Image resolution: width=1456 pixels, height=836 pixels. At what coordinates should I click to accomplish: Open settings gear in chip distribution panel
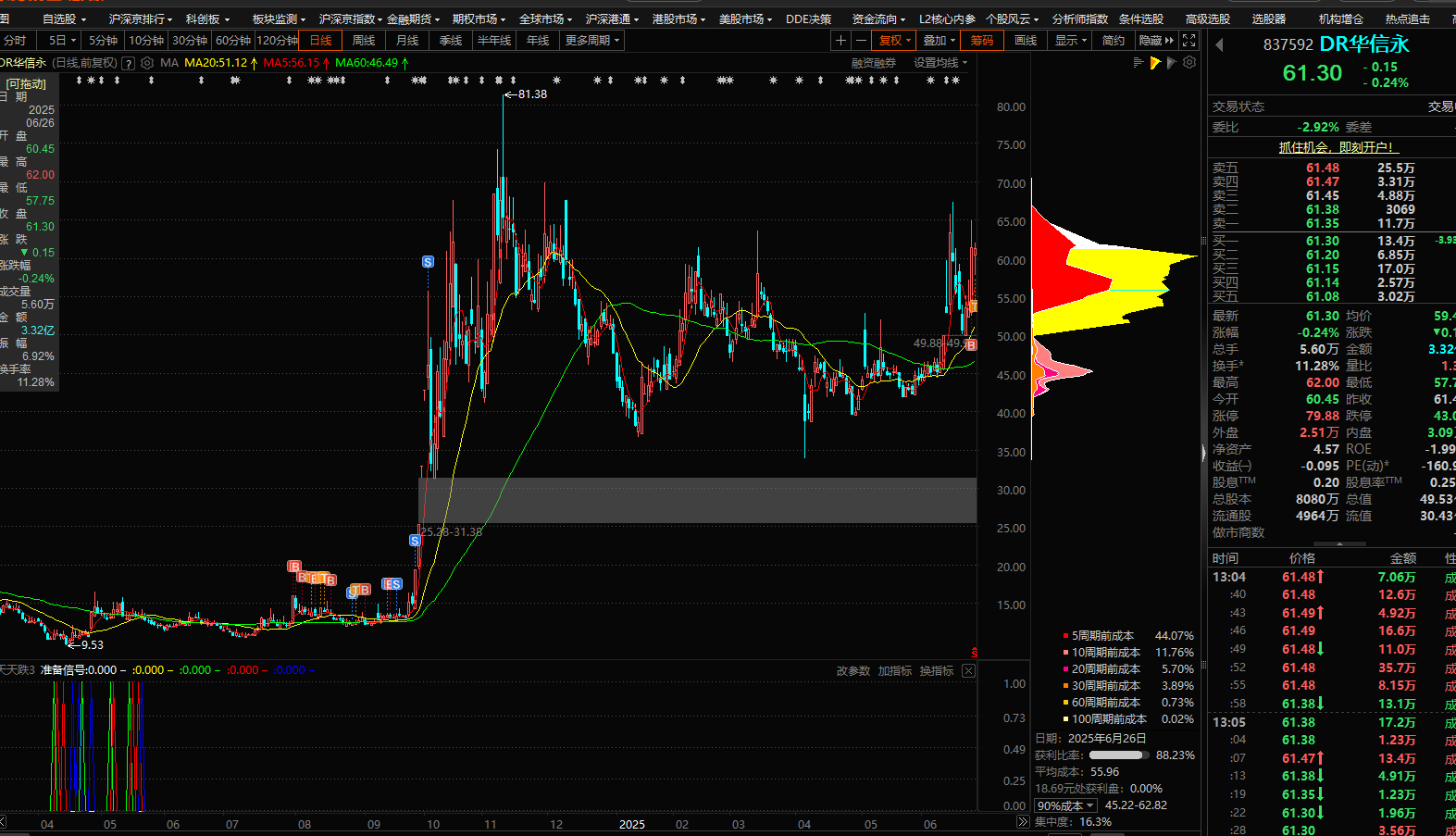tap(1189, 63)
